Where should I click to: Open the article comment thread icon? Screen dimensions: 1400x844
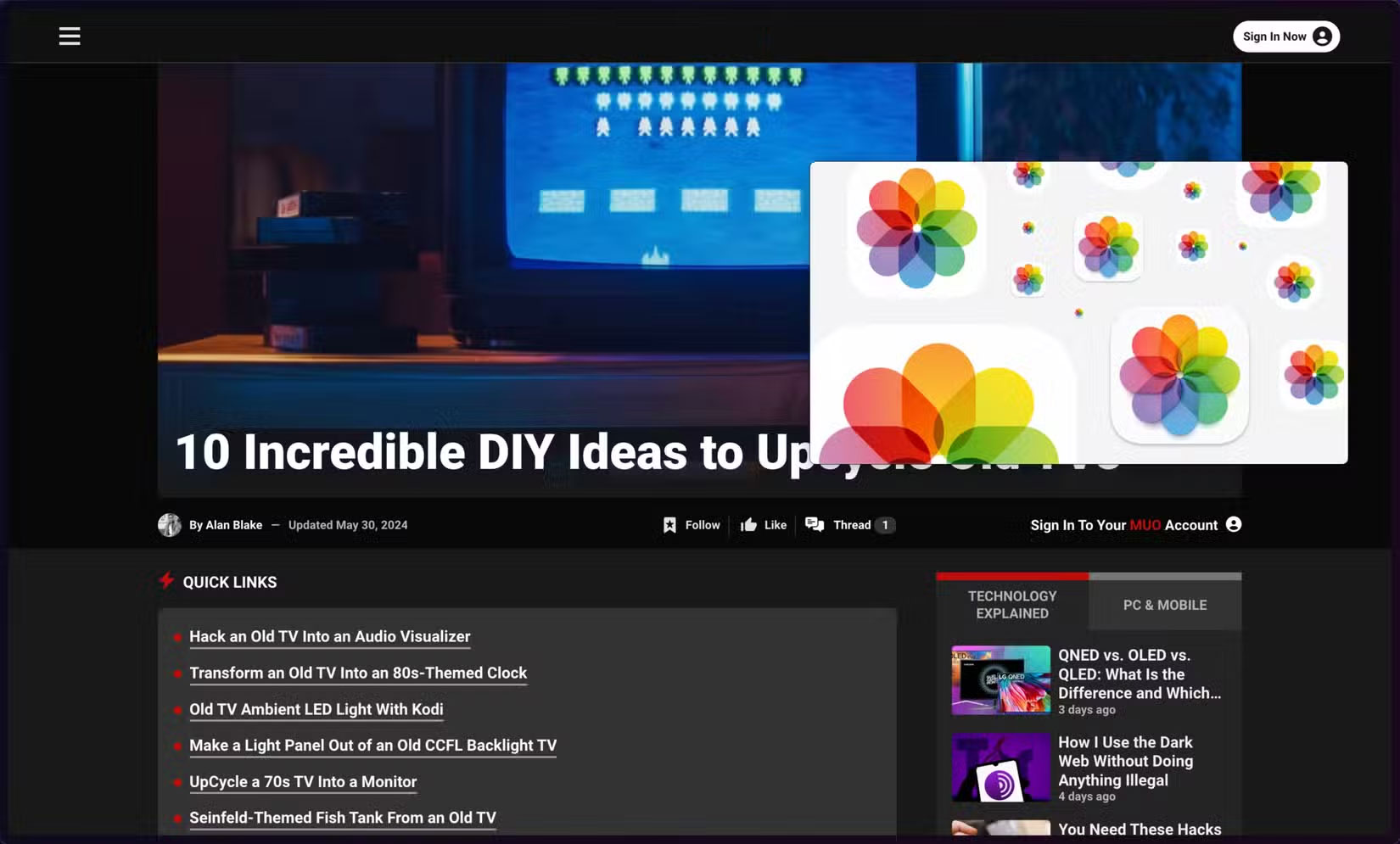[x=815, y=524]
